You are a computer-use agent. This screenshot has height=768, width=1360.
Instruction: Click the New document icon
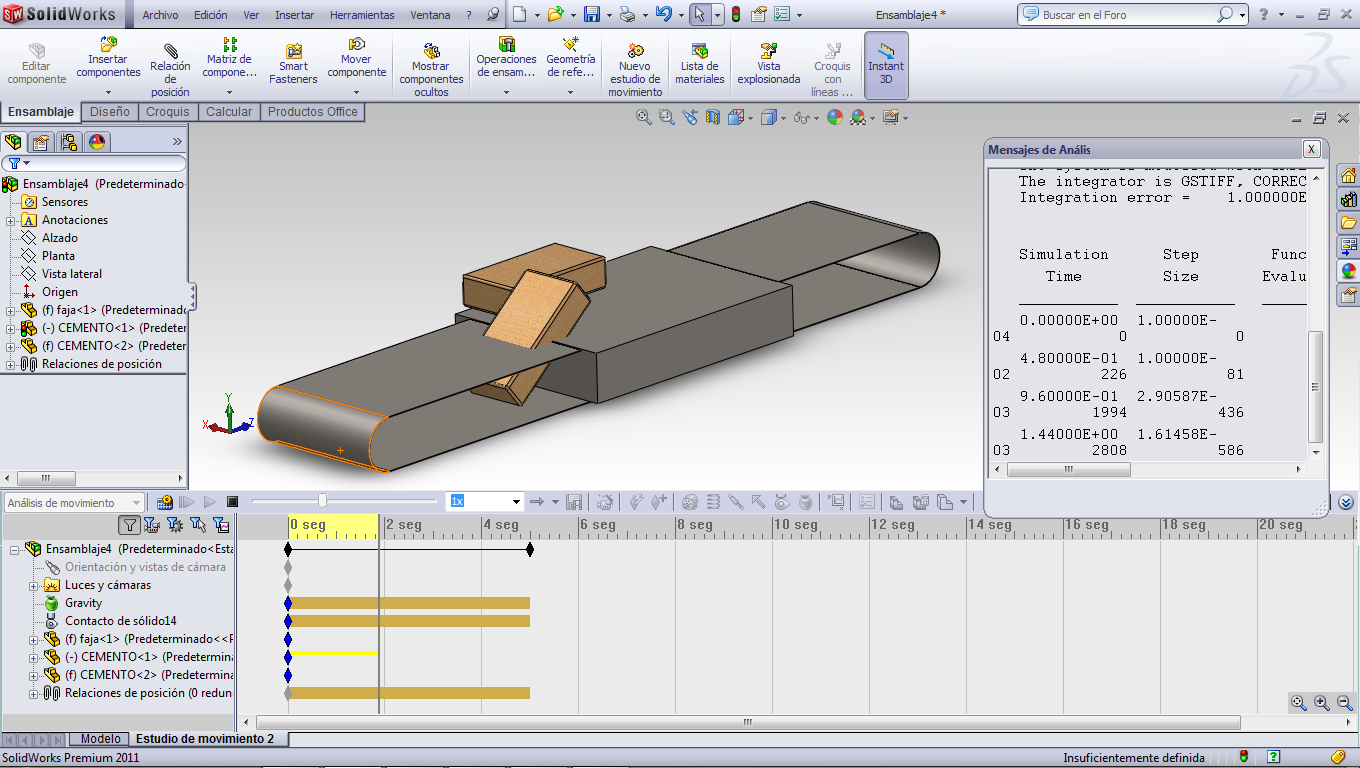click(x=519, y=14)
